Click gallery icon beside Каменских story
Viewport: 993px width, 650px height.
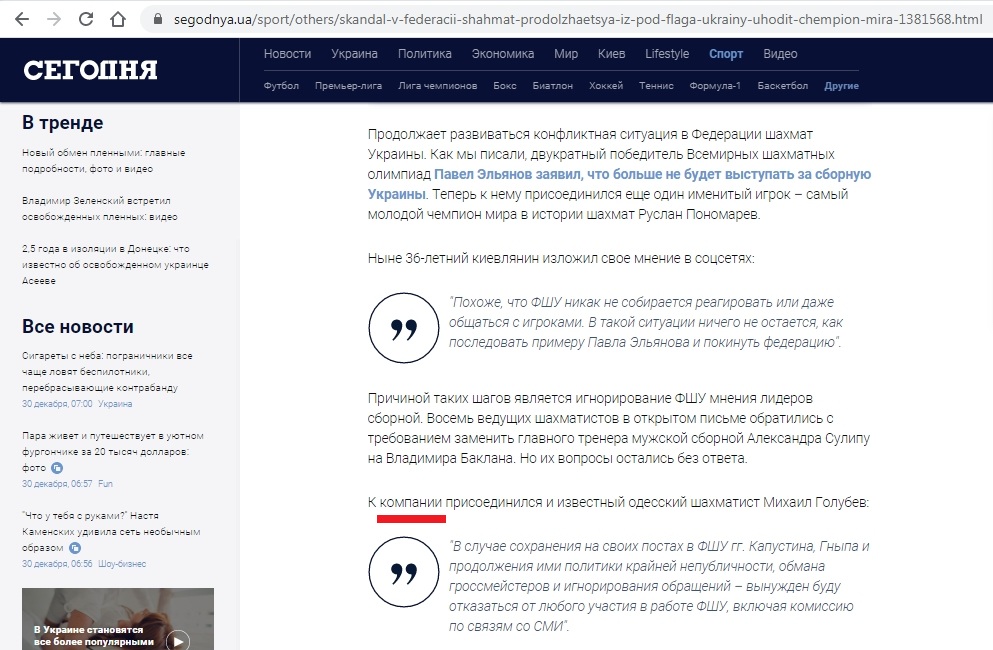(x=75, y=548)
